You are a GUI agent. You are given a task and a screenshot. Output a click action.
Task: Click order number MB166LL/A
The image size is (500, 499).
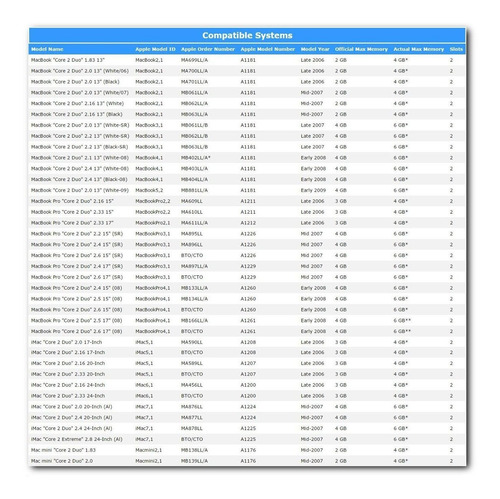(194, 320)
